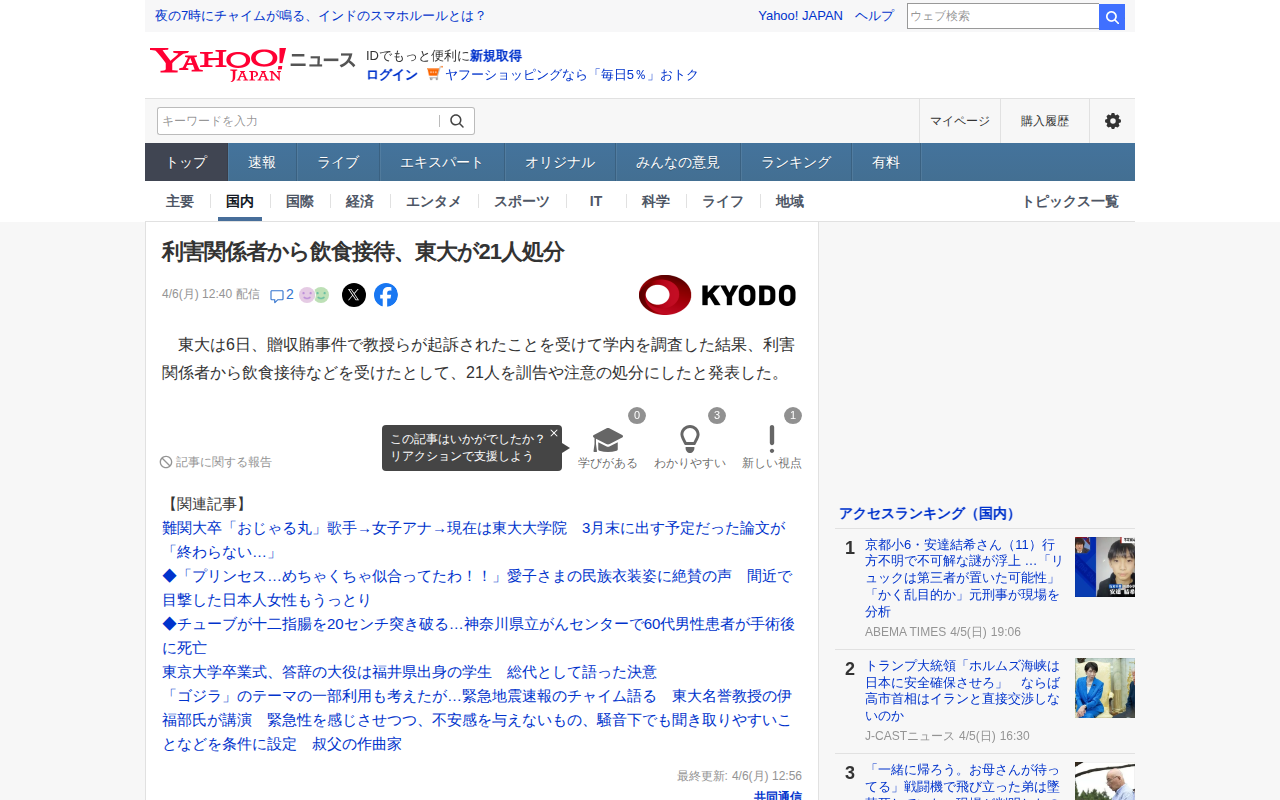
Task: Select the 経済 category tab
Action: point(359,201)
